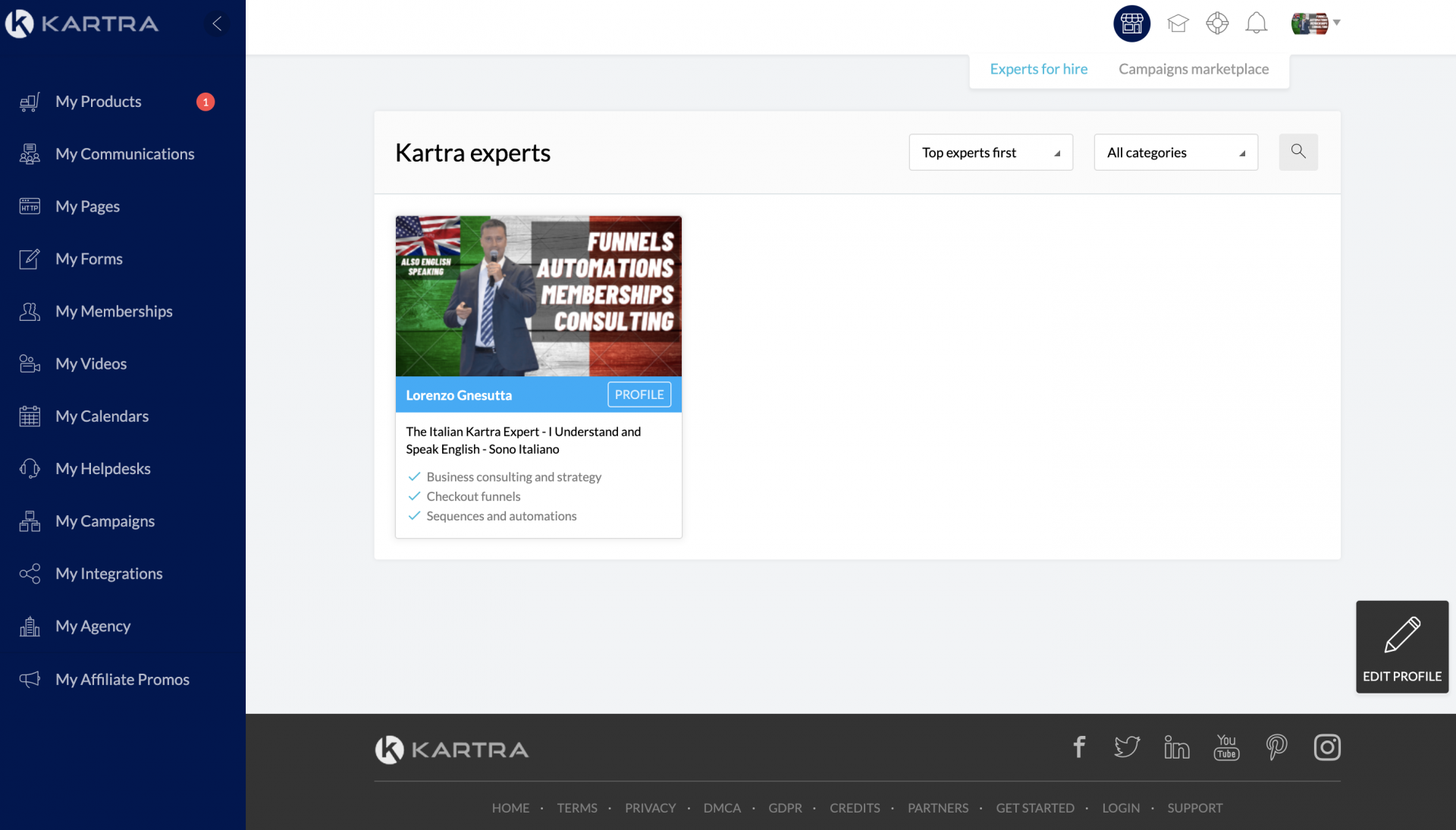1456x830 pixels.
Task: Open the marketplace icon in header
Action: (x=1131, y=24)
